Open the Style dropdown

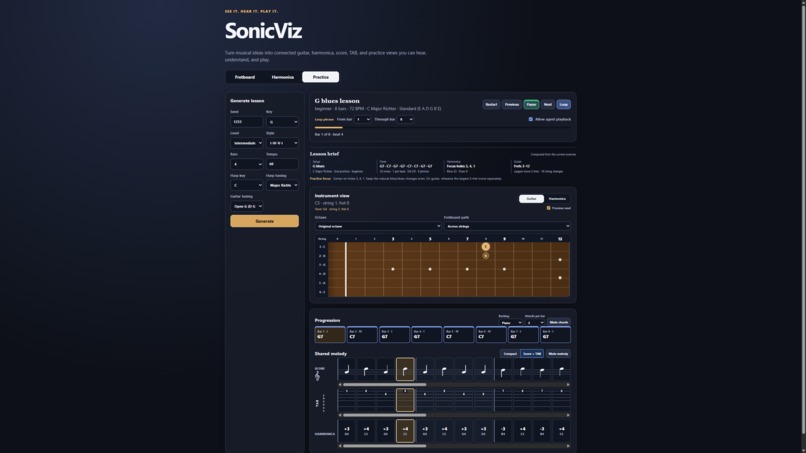[x=282, y=143]
